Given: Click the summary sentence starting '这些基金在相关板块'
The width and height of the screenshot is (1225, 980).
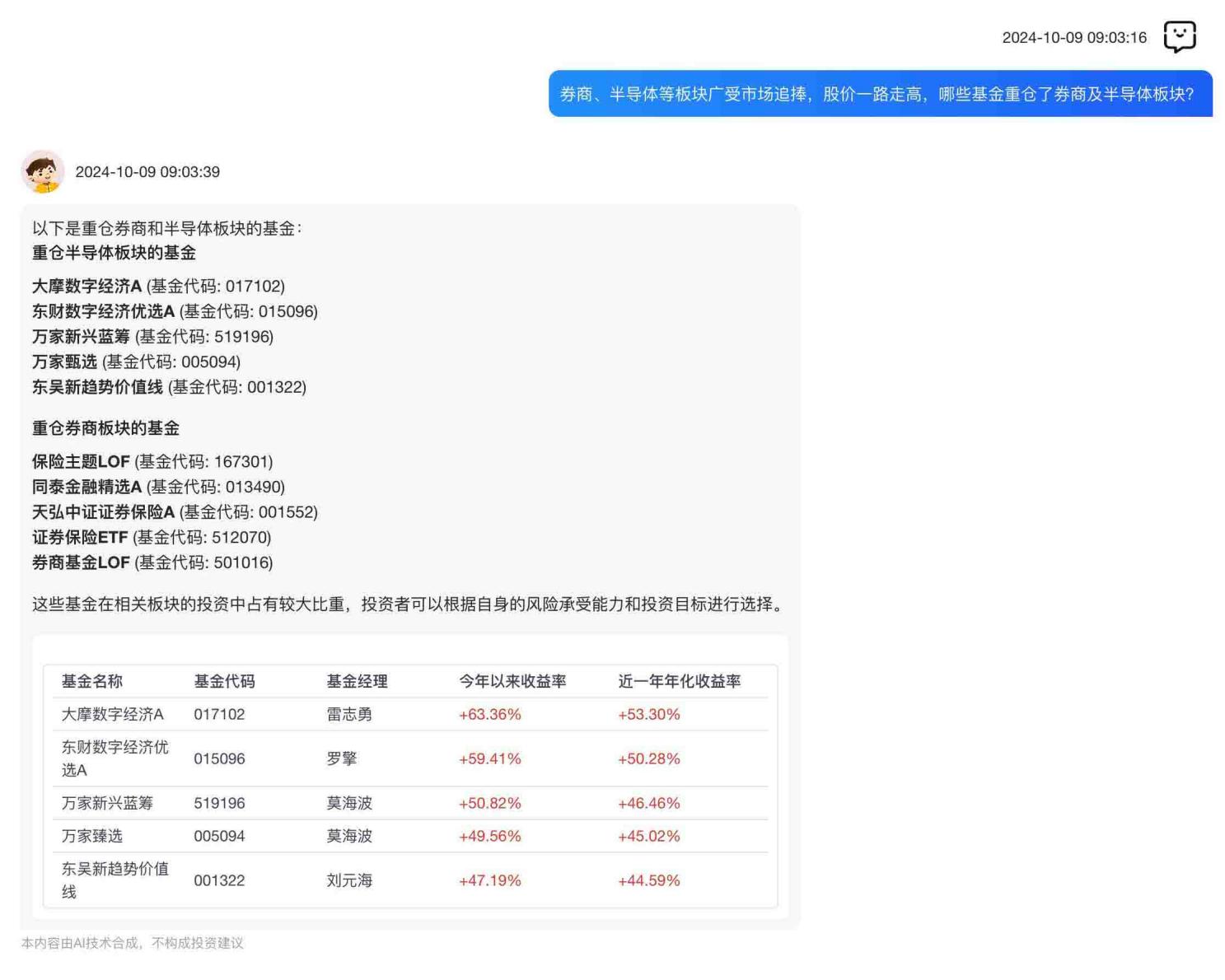Looking at the screenshot, I should pyautogui.click(x=409, y=604).
